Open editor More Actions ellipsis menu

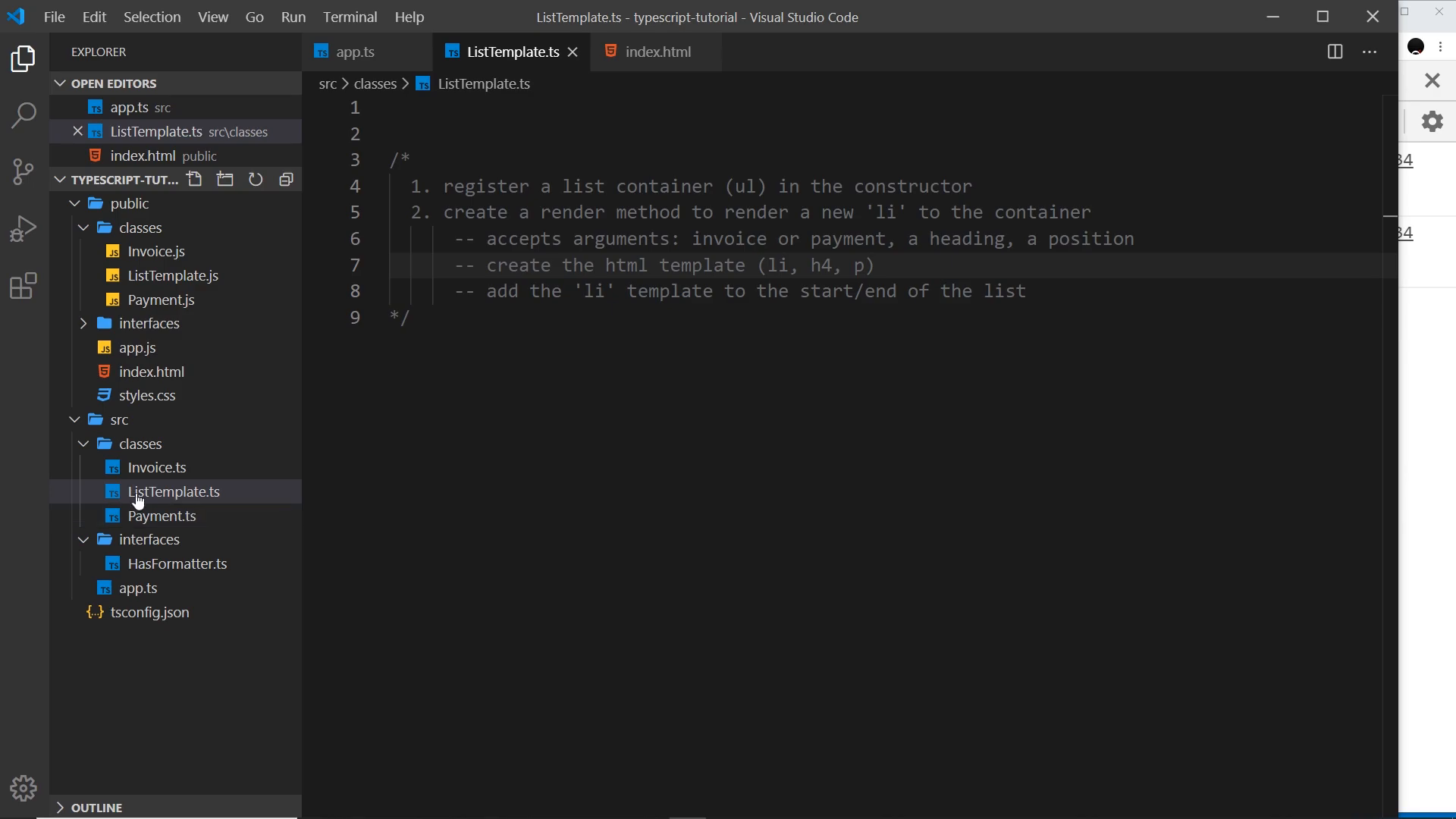[1370, 52]
